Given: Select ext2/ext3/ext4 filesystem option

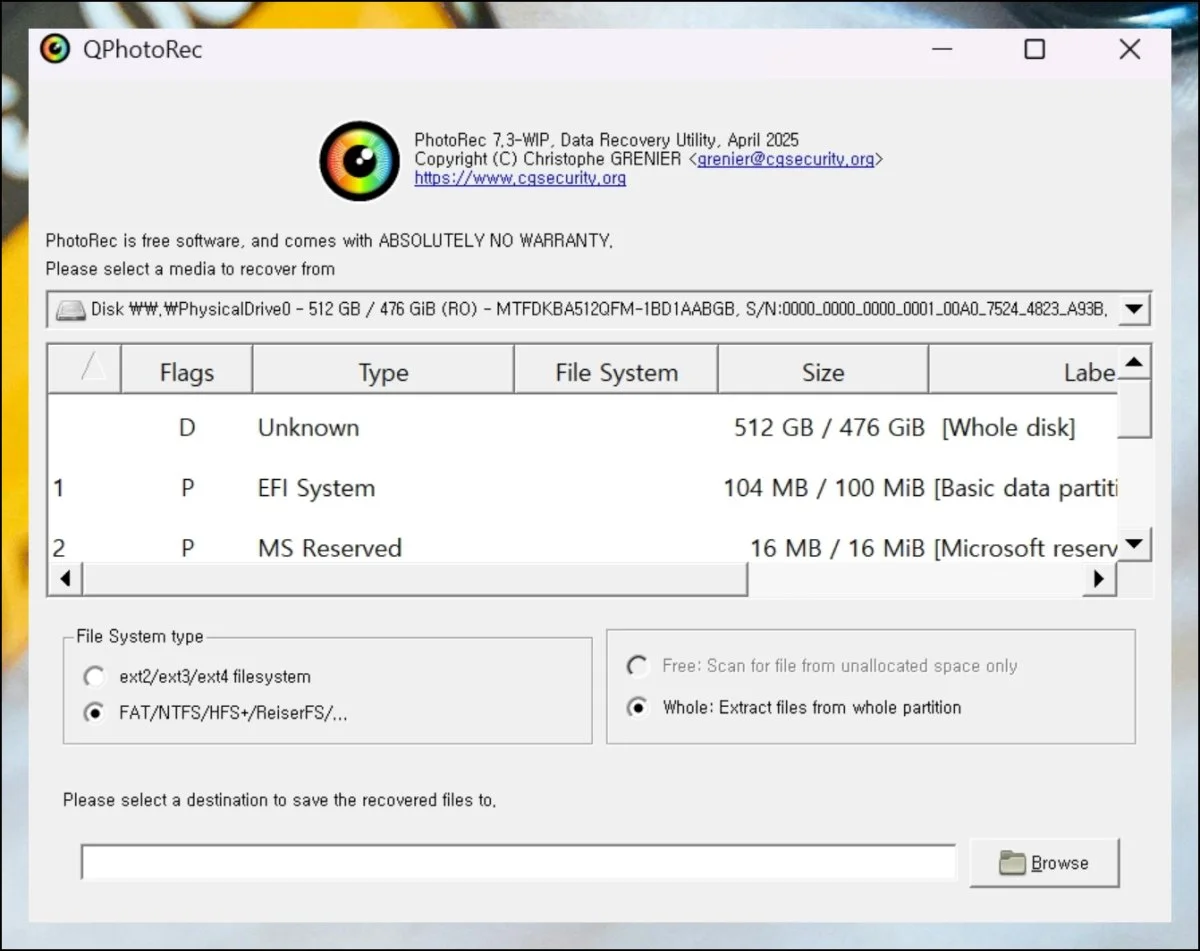Looking at the screenshot, I should pyautogui.click(x=94, y=677).
